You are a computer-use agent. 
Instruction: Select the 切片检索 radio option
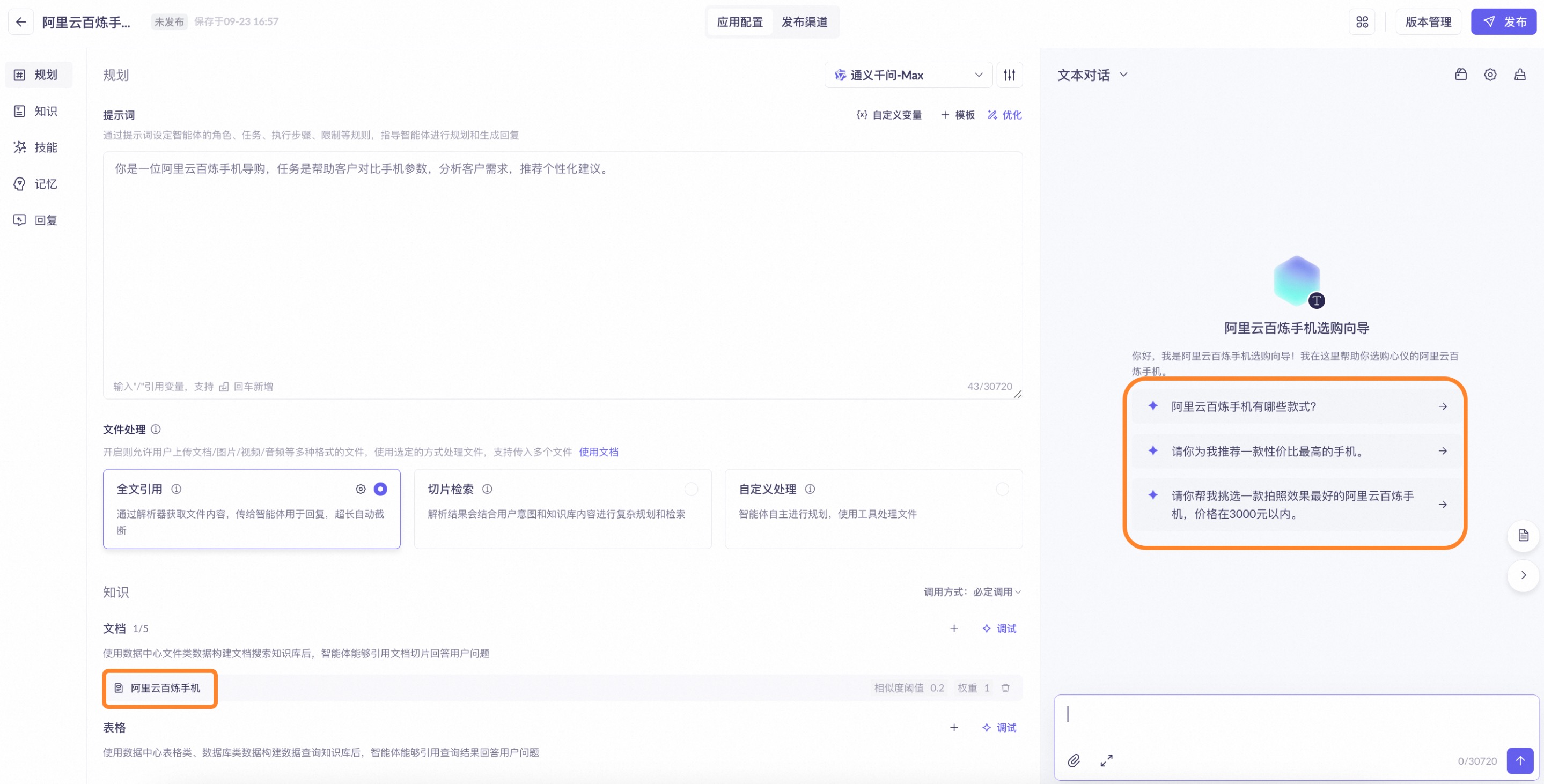691,489
